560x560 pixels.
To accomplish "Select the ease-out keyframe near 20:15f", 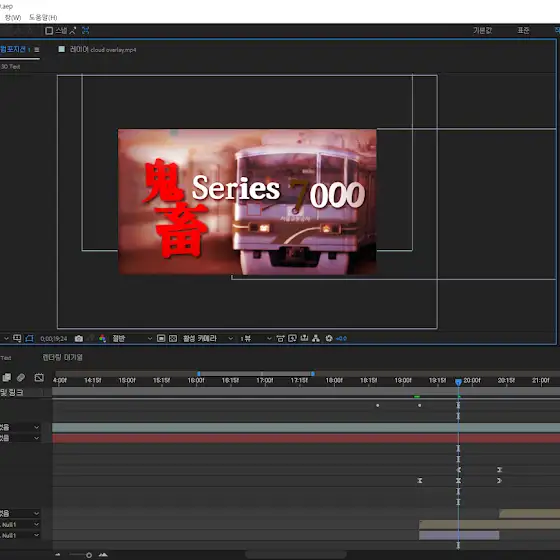I will coord(499,481).
